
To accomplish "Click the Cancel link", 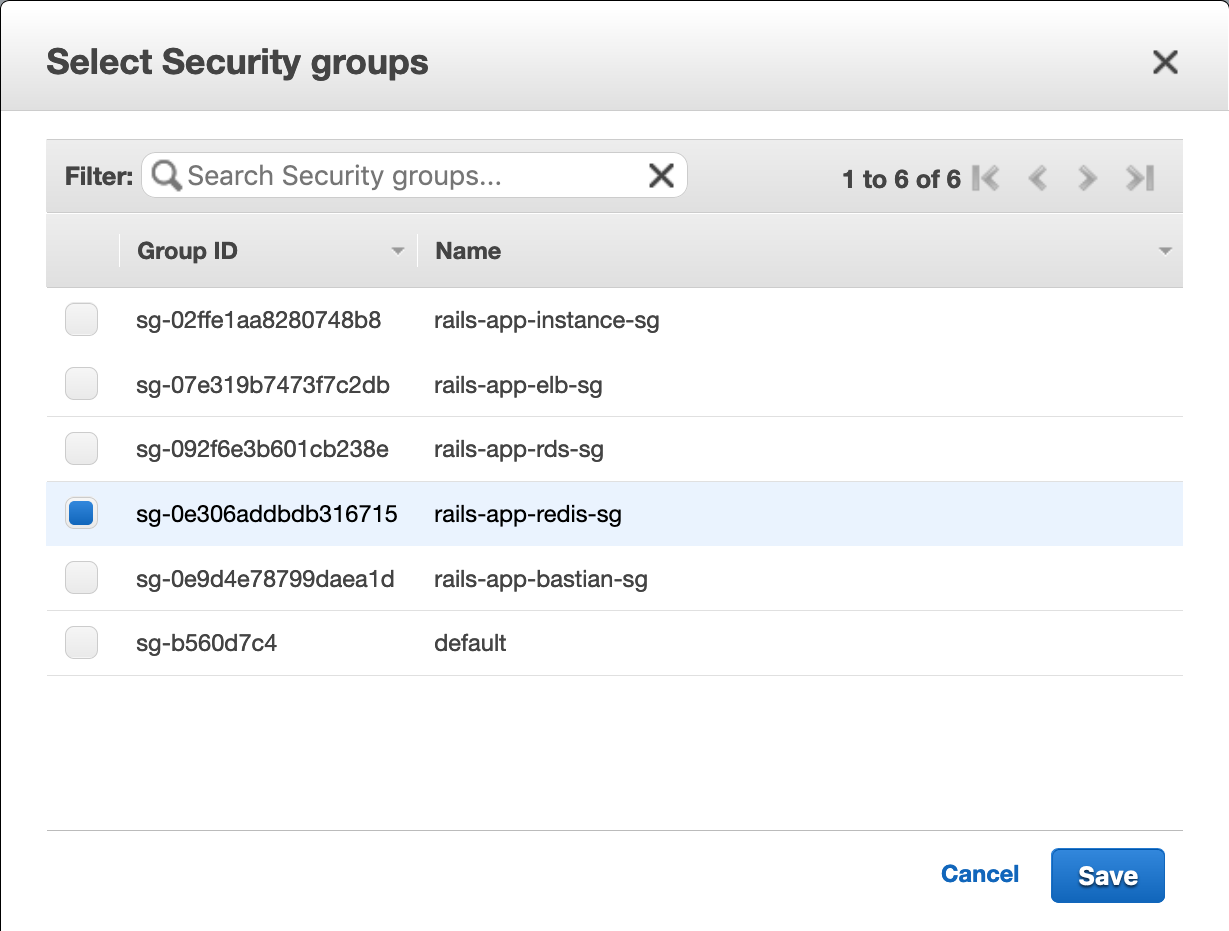I will pyautogui.click(x=979, y=873).
